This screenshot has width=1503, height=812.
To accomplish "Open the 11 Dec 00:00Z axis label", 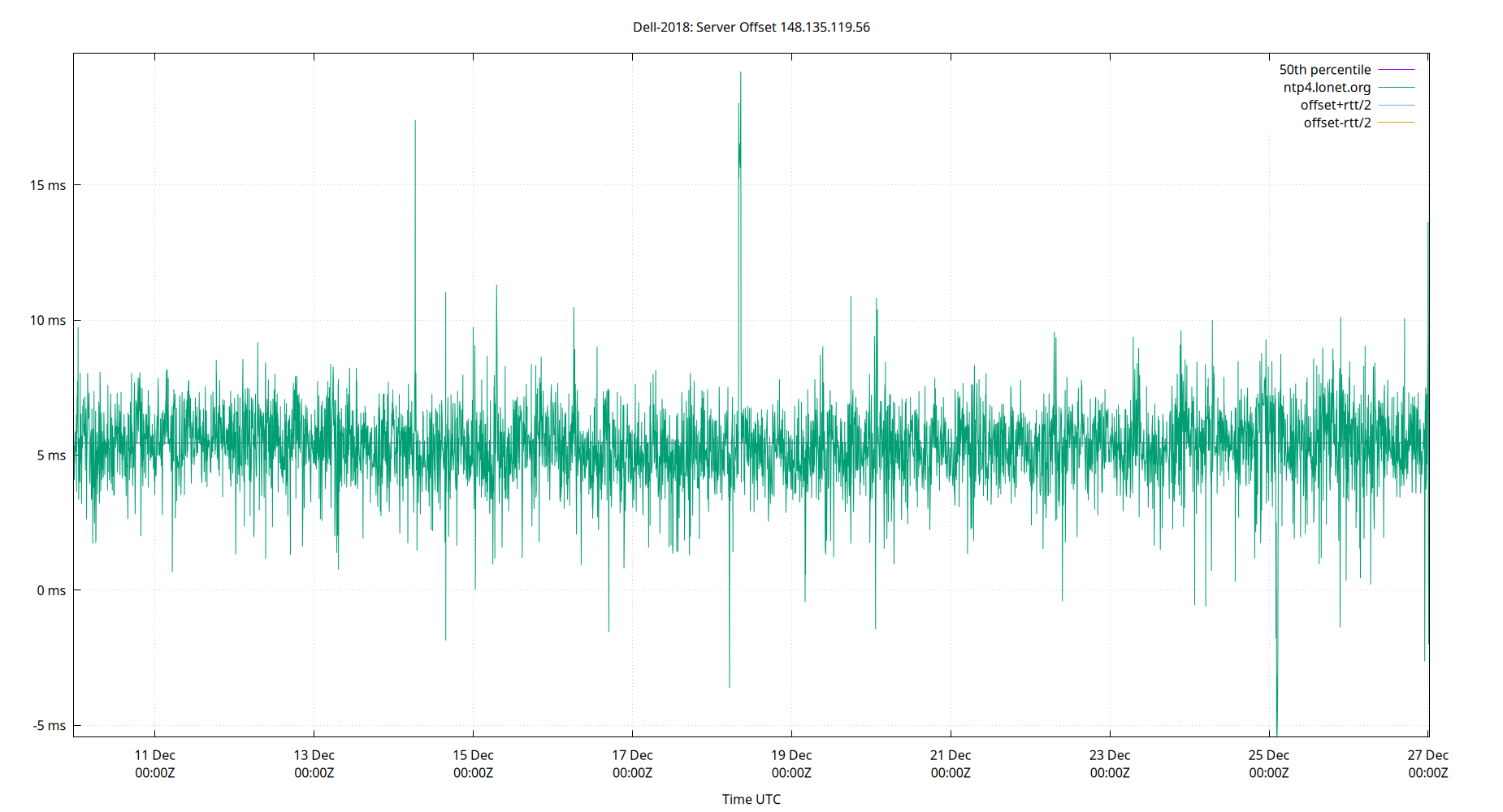I will tap(155, 763).
